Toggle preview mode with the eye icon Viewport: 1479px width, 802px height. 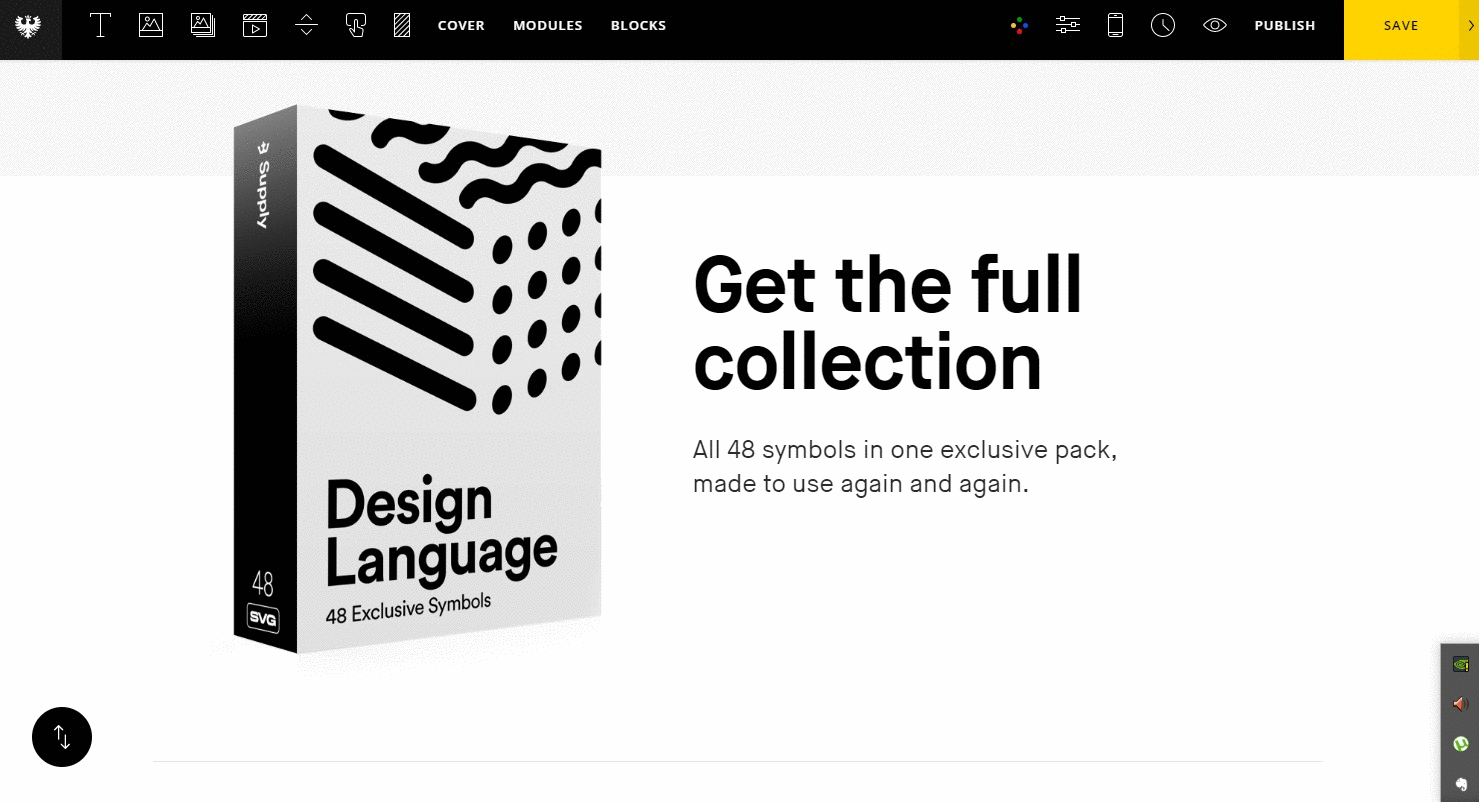[x=1214, y=25]
